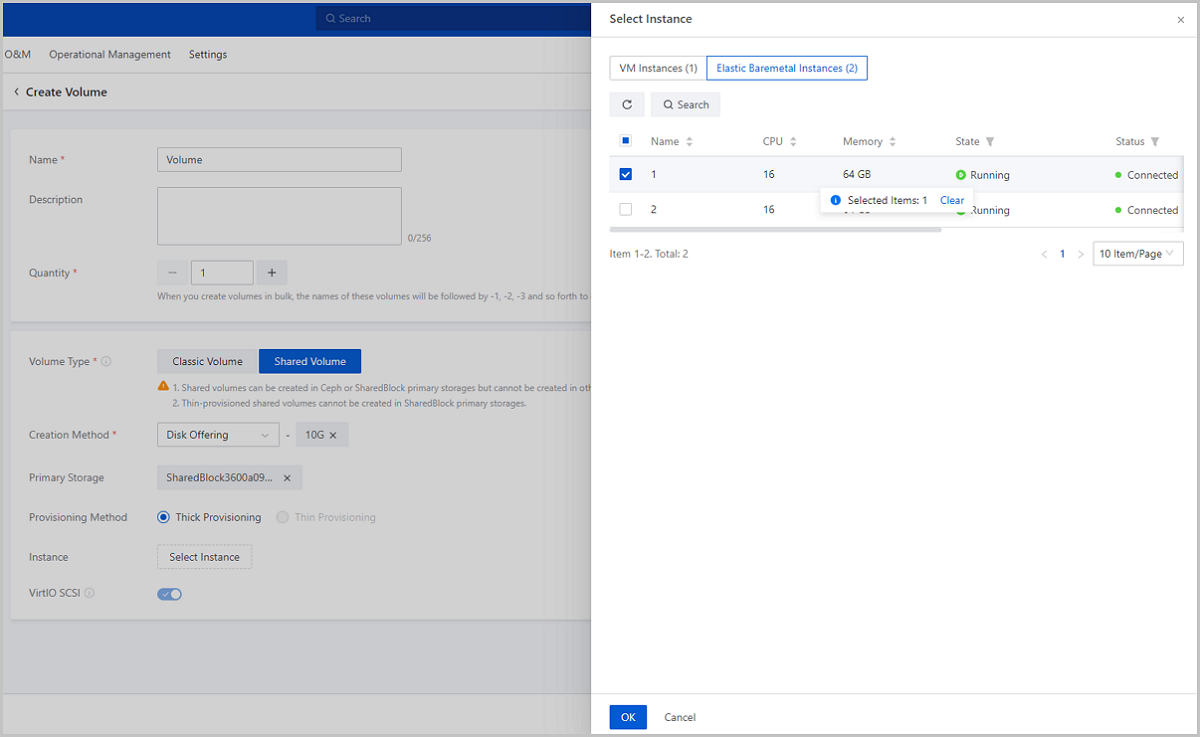The height and width of the screenshot is (737, 1200).
Task: Toggle the select-all header checkbox
Action: pyautogui.click(x=626, y=141)
